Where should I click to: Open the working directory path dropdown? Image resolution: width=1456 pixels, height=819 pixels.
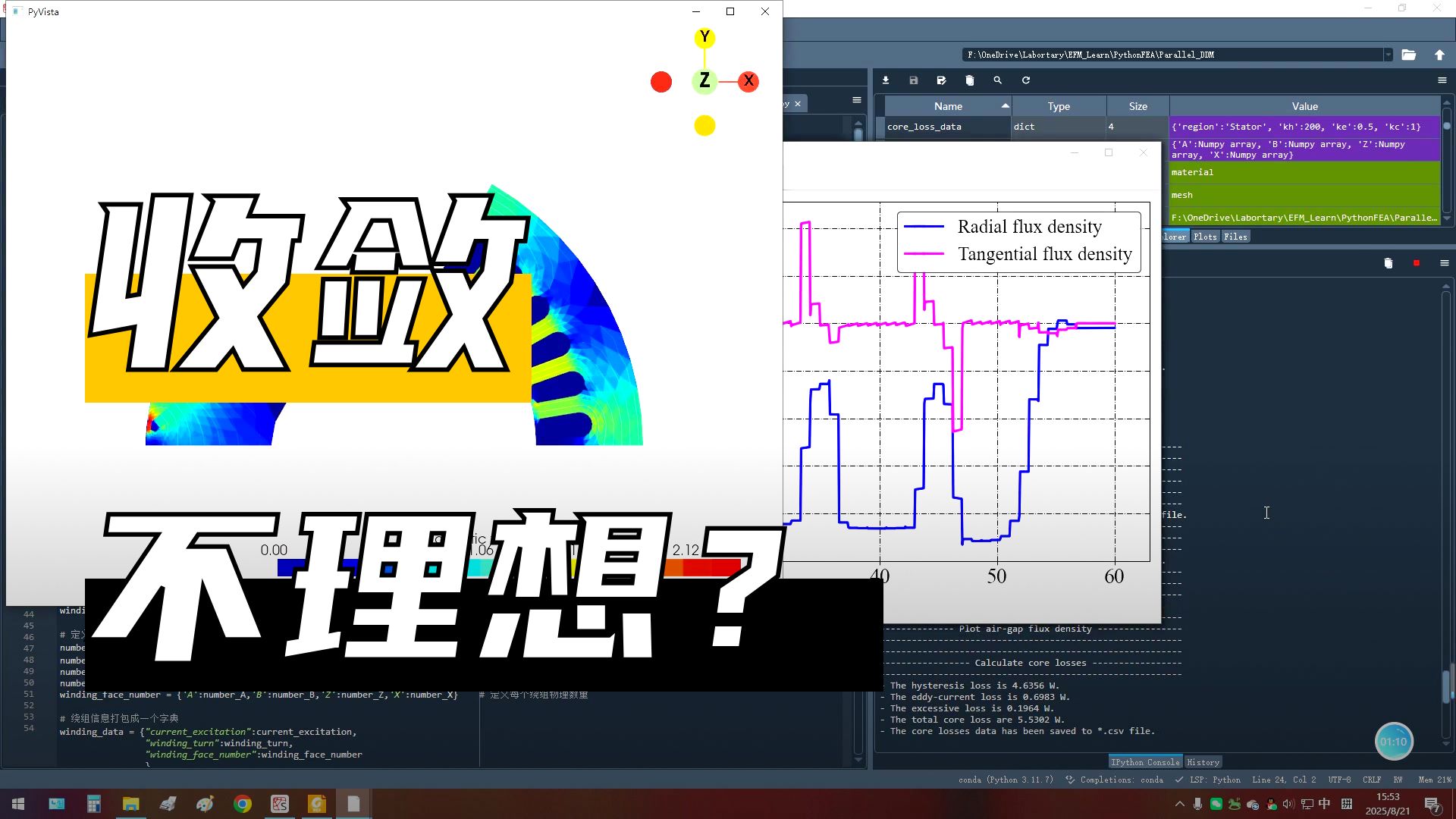1389,55
